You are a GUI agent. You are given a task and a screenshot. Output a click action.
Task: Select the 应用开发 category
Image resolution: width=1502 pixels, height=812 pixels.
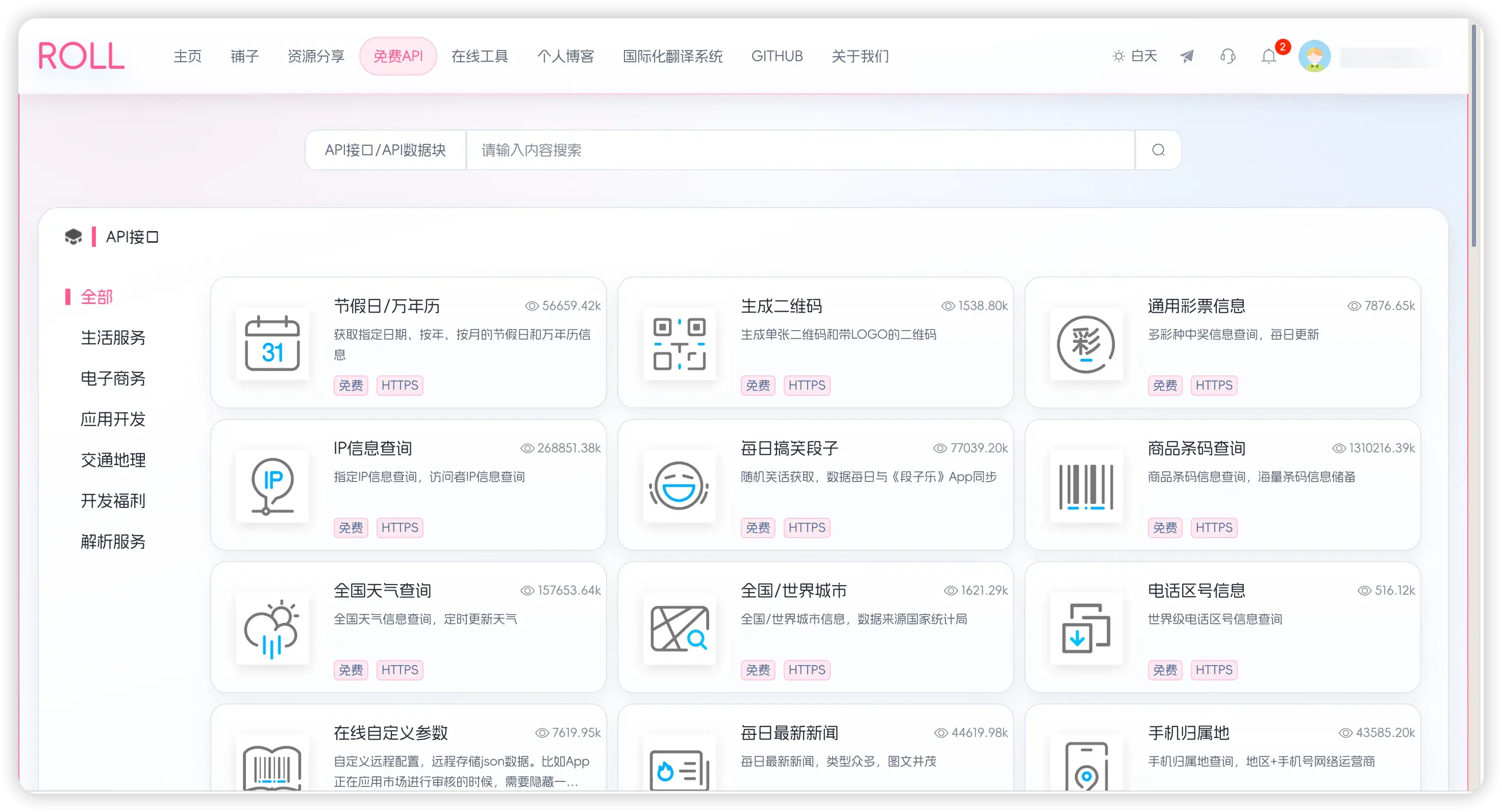(113, 419)
